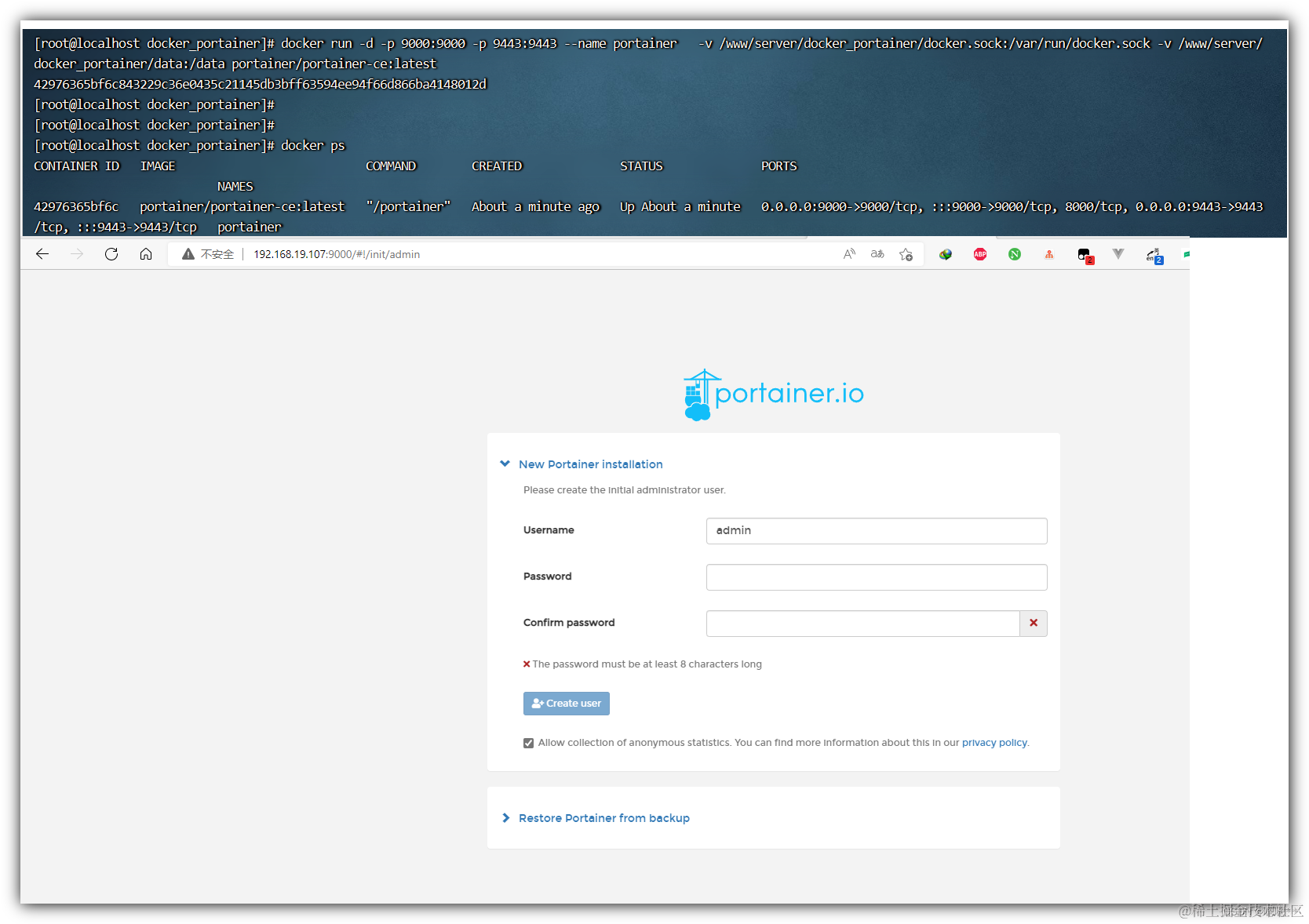Uncheck the anonymous statistics collection checkbox
This screenshot has height=924, width=1309.
[x=529, y=743]
